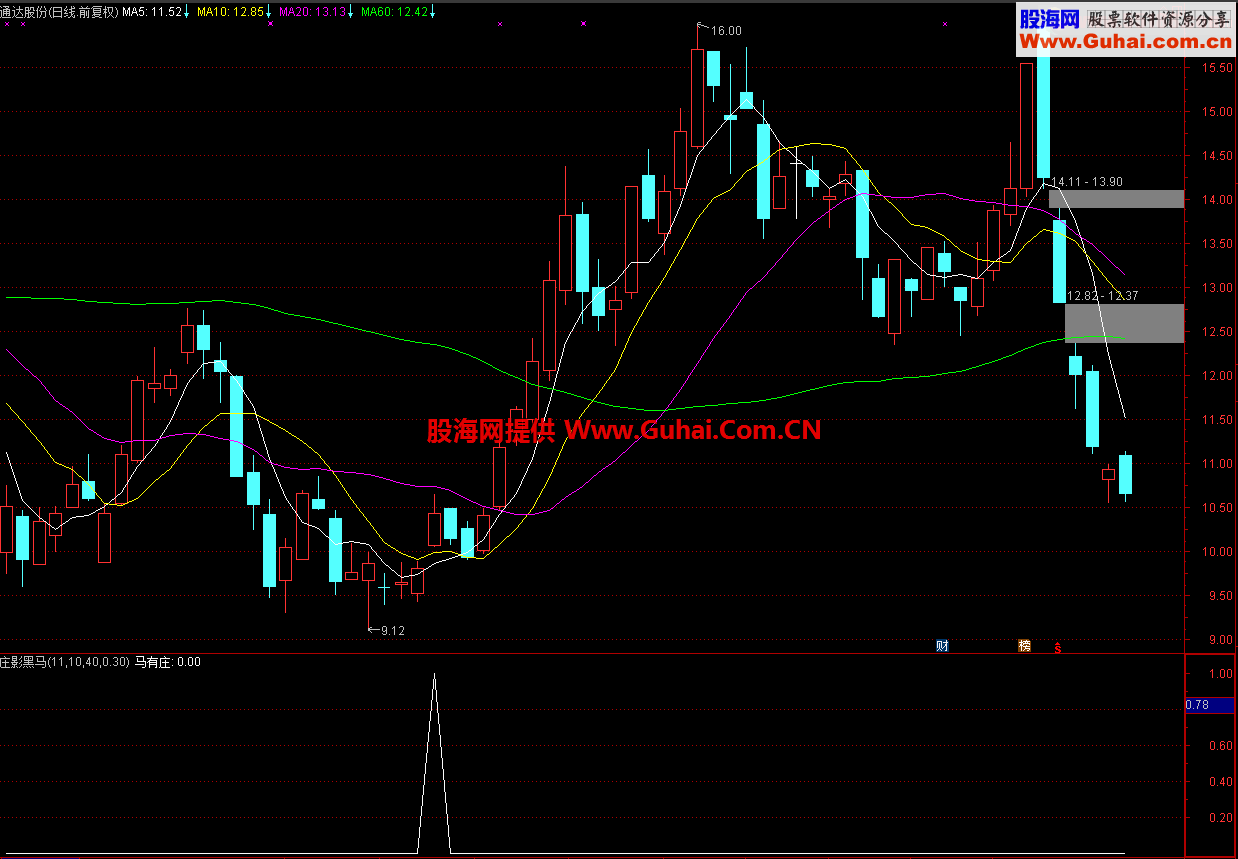Select gray gap box beside 12.82 - 12.37
The height and width of the screenshot is (859, 1238).
pos(1124,323)
